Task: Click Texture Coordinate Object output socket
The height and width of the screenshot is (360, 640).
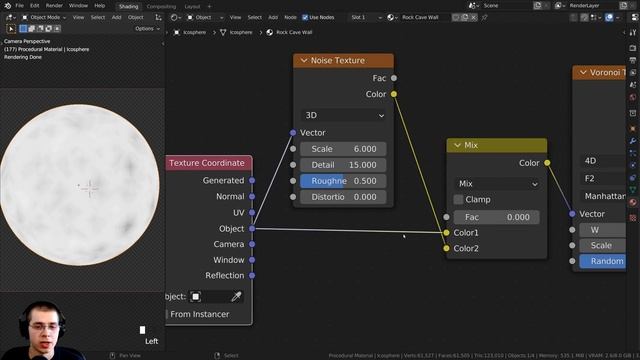Action: (x=252, y=229)
